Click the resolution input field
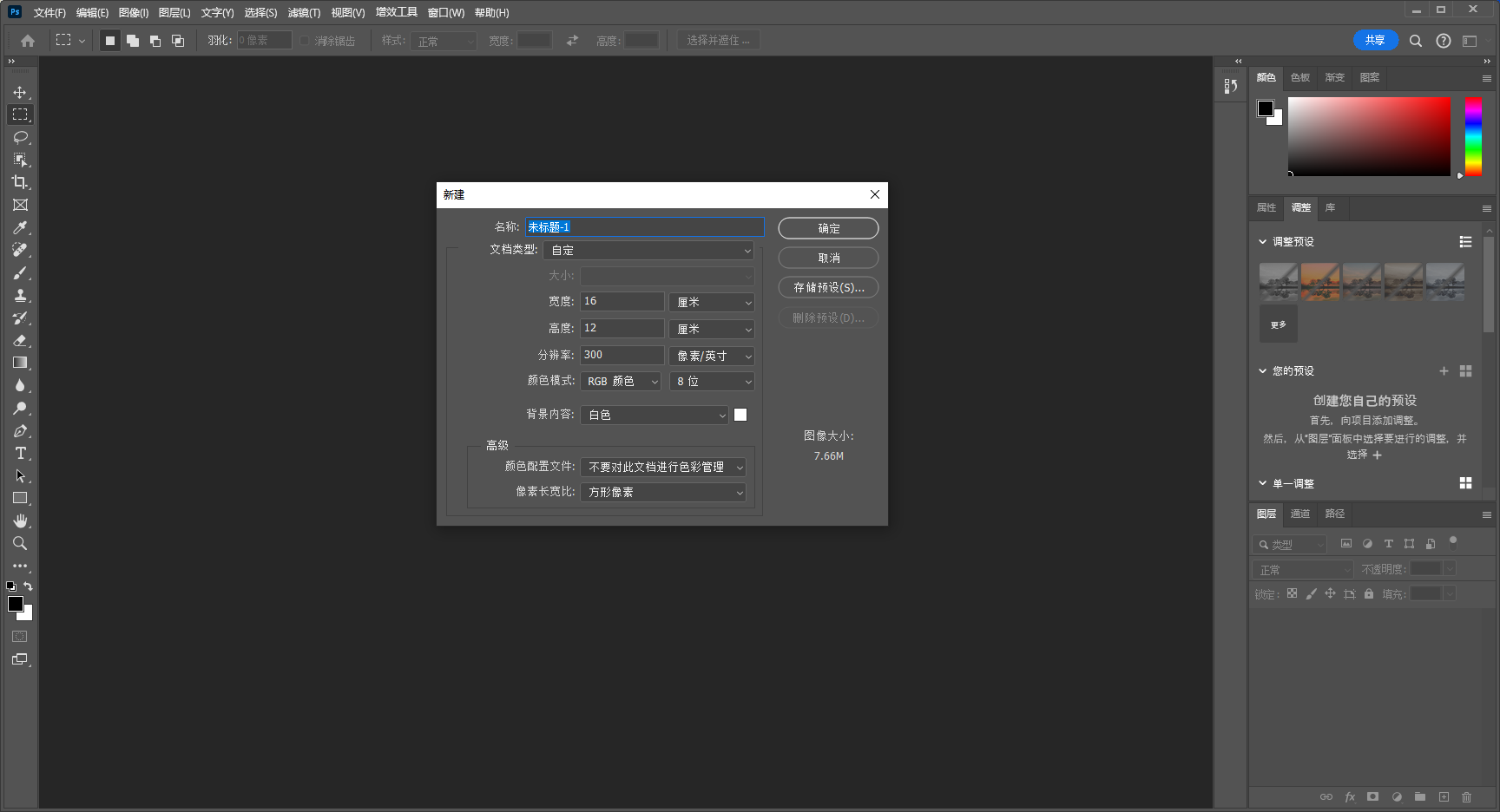1500x812 pixels. pos(622,355)
